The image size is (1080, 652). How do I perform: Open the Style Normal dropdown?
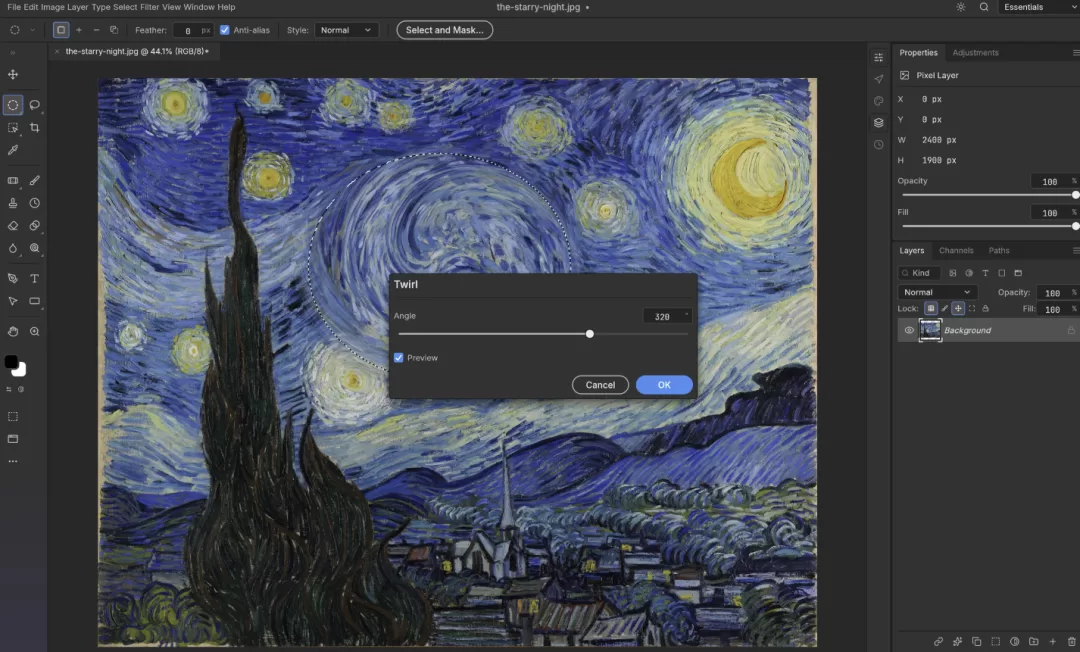pos(346,30)
